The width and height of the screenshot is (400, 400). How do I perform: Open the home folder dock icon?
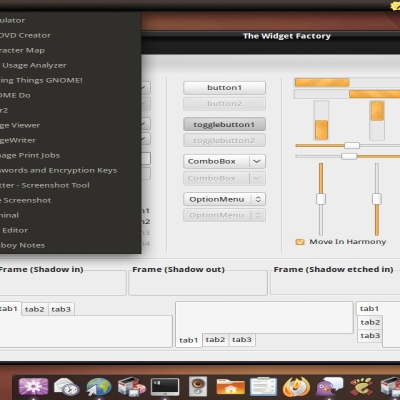[230, 387]
